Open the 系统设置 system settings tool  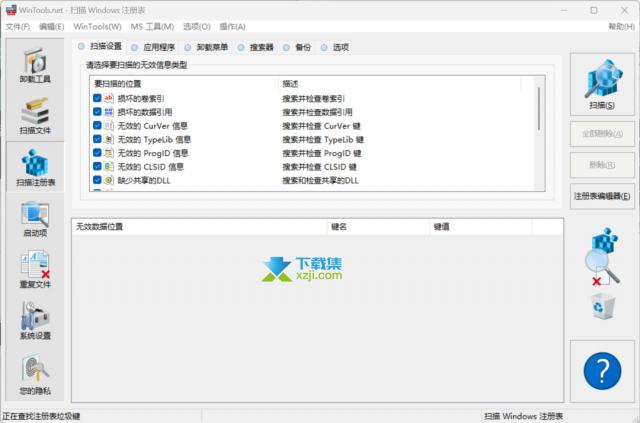[35, 321]
